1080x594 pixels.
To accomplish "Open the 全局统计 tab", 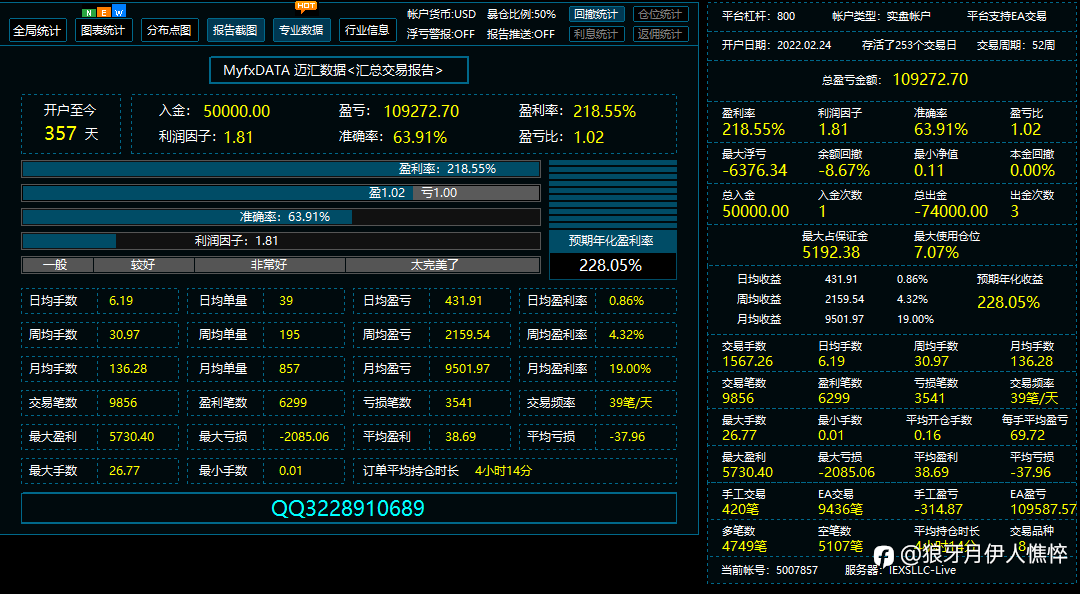I will pyautogui.click(x=37, y=30).
